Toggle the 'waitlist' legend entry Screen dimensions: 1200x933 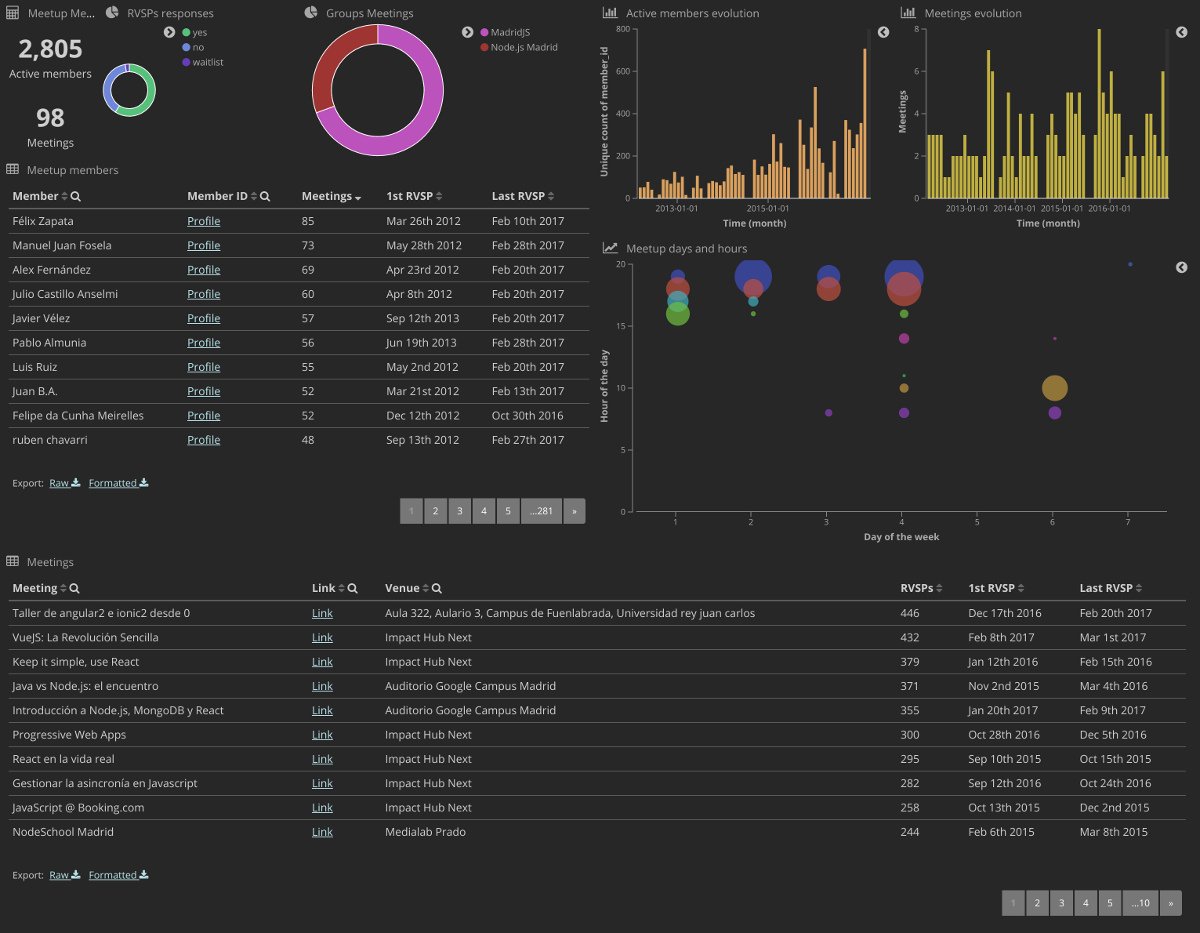coord(204,62)
